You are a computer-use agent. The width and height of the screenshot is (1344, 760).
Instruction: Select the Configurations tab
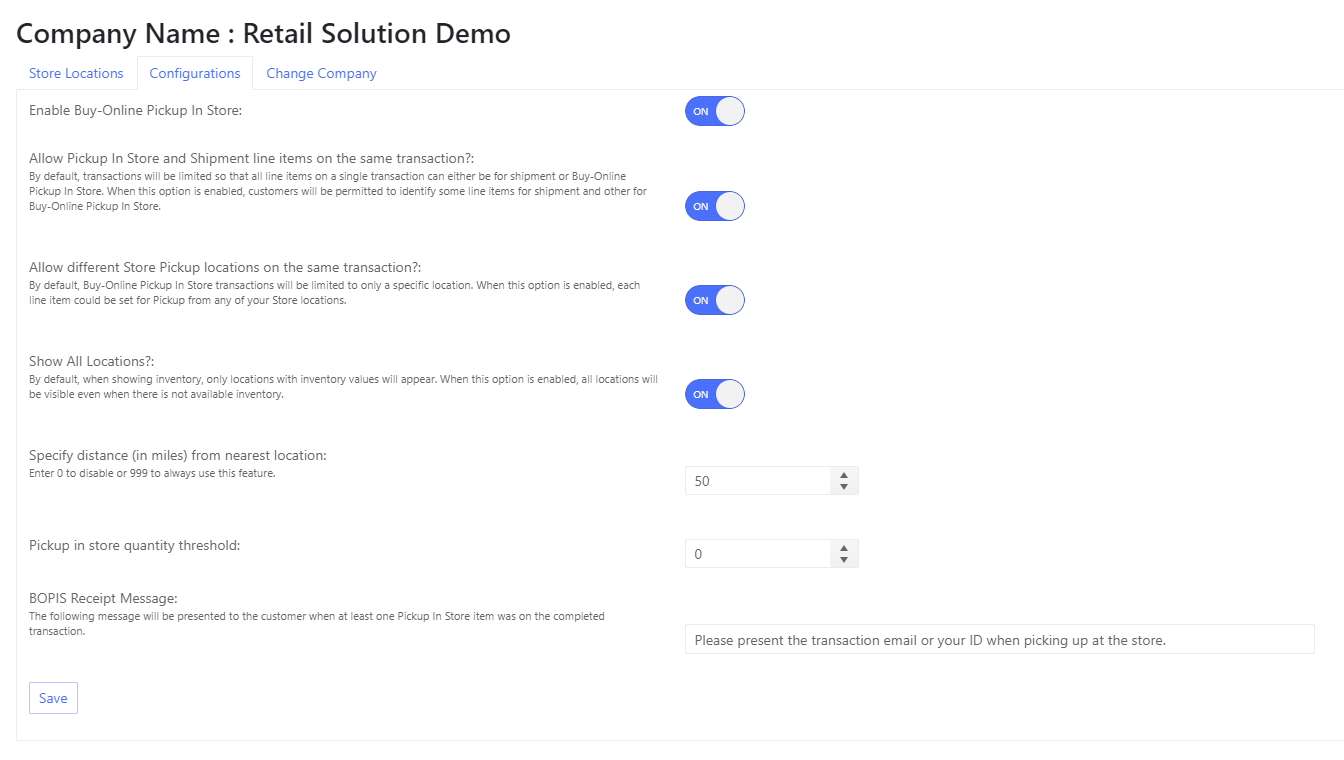(195, 72)
